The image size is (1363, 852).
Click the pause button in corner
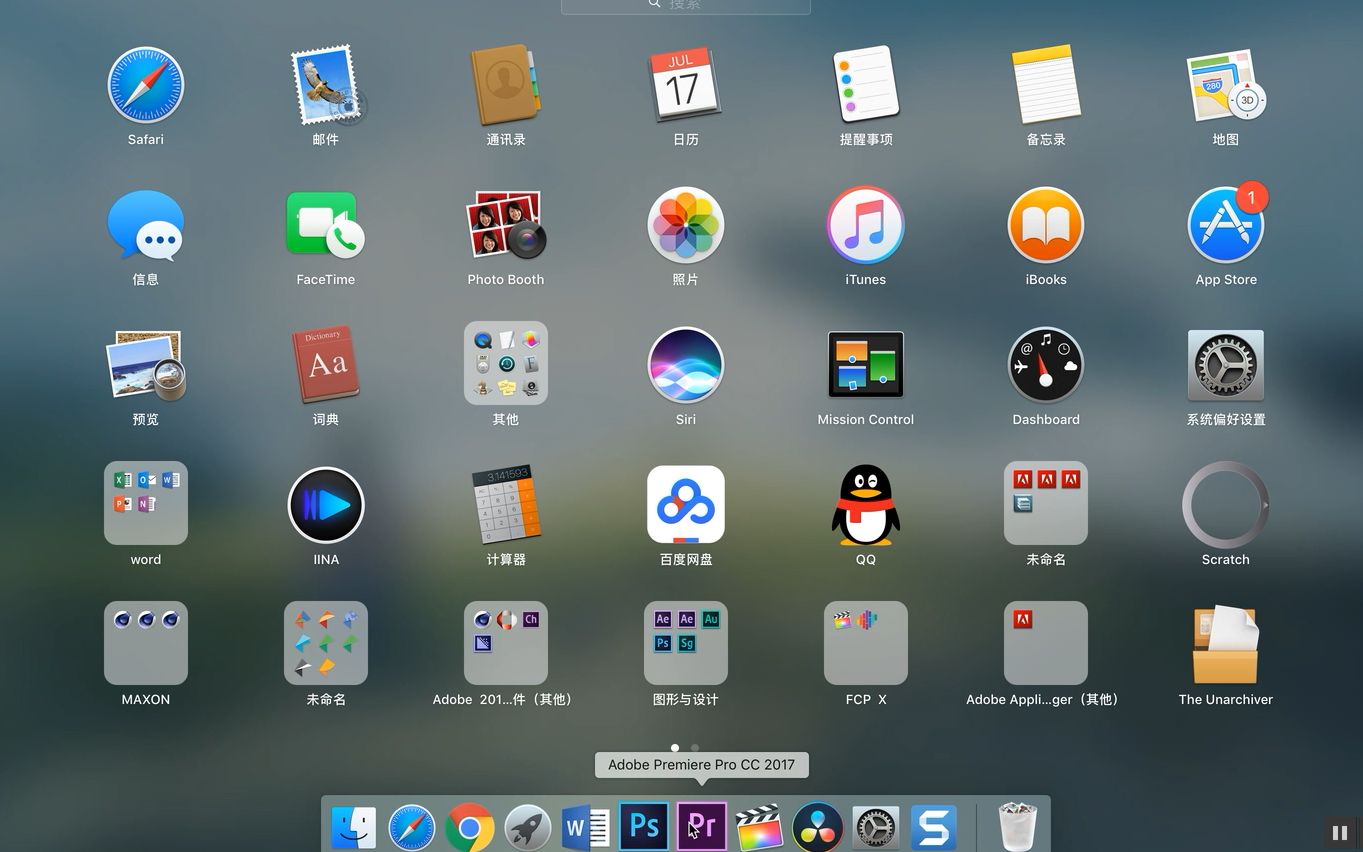pos(1340,832)
